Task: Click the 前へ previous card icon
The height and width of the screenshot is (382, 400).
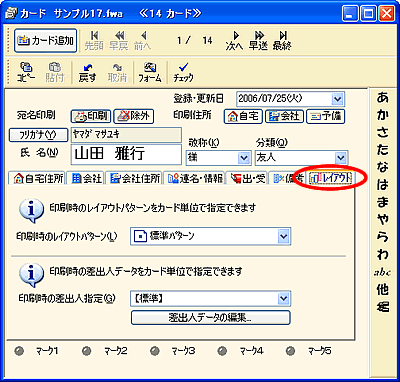Action: click(143, 41)
